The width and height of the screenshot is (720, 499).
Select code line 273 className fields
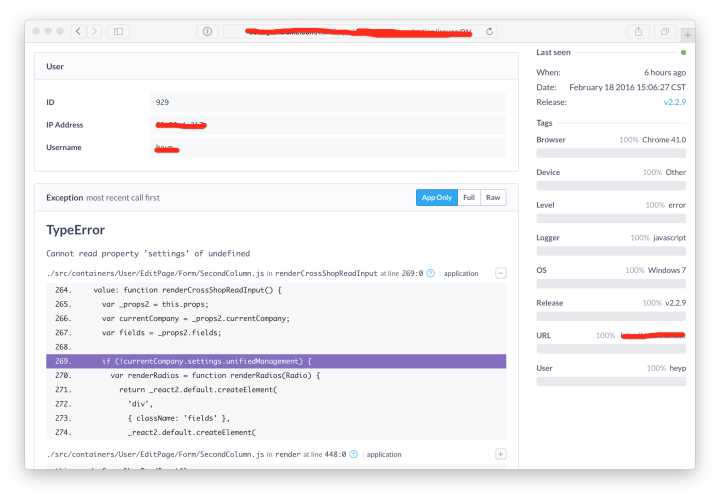(x=276, y=418)
